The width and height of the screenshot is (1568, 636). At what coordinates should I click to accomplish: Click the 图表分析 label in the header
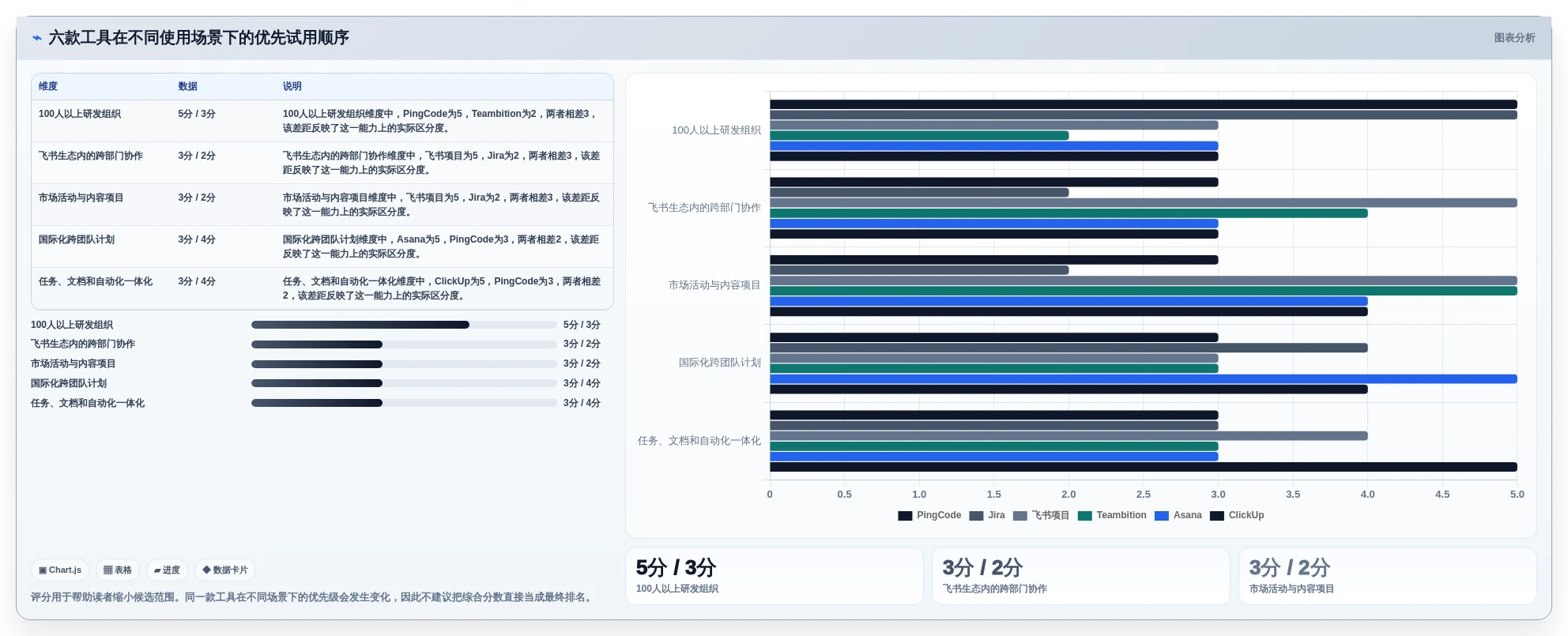1514,38
